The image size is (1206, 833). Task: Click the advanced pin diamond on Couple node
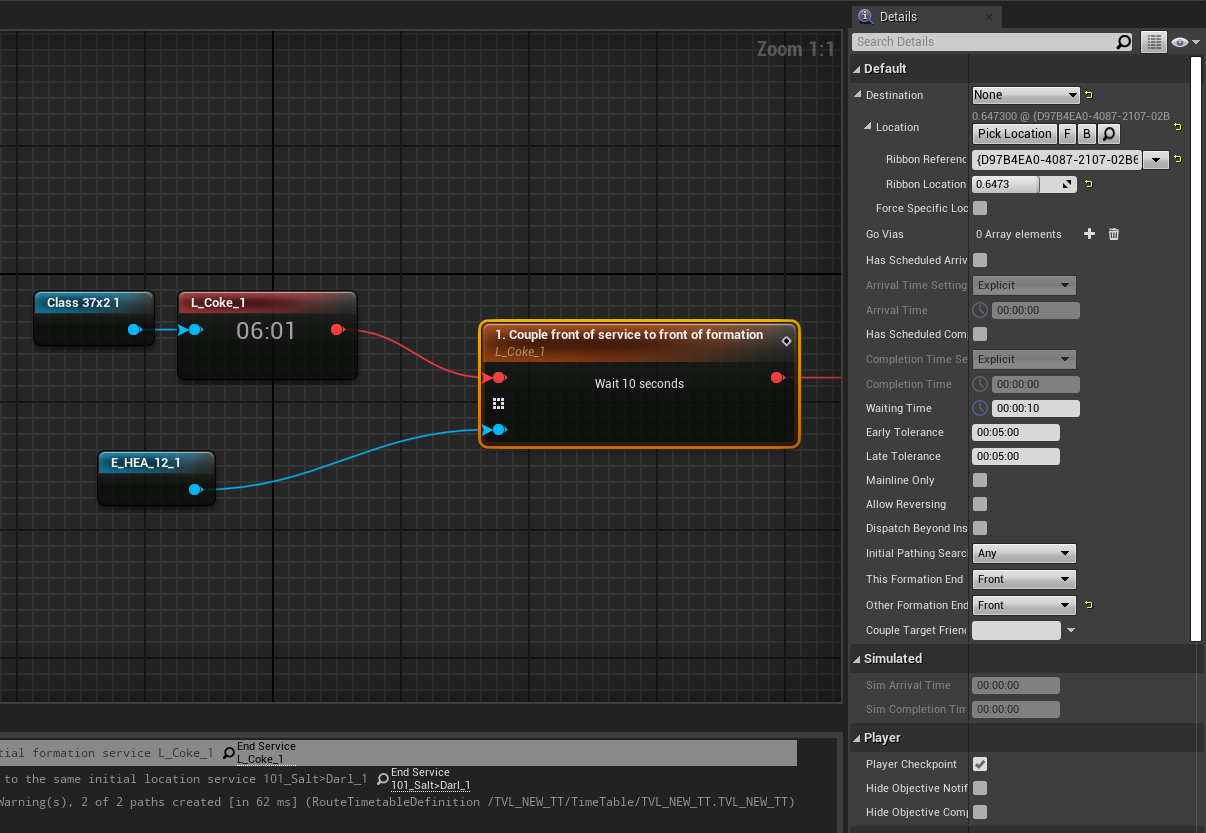coord(786,341)
